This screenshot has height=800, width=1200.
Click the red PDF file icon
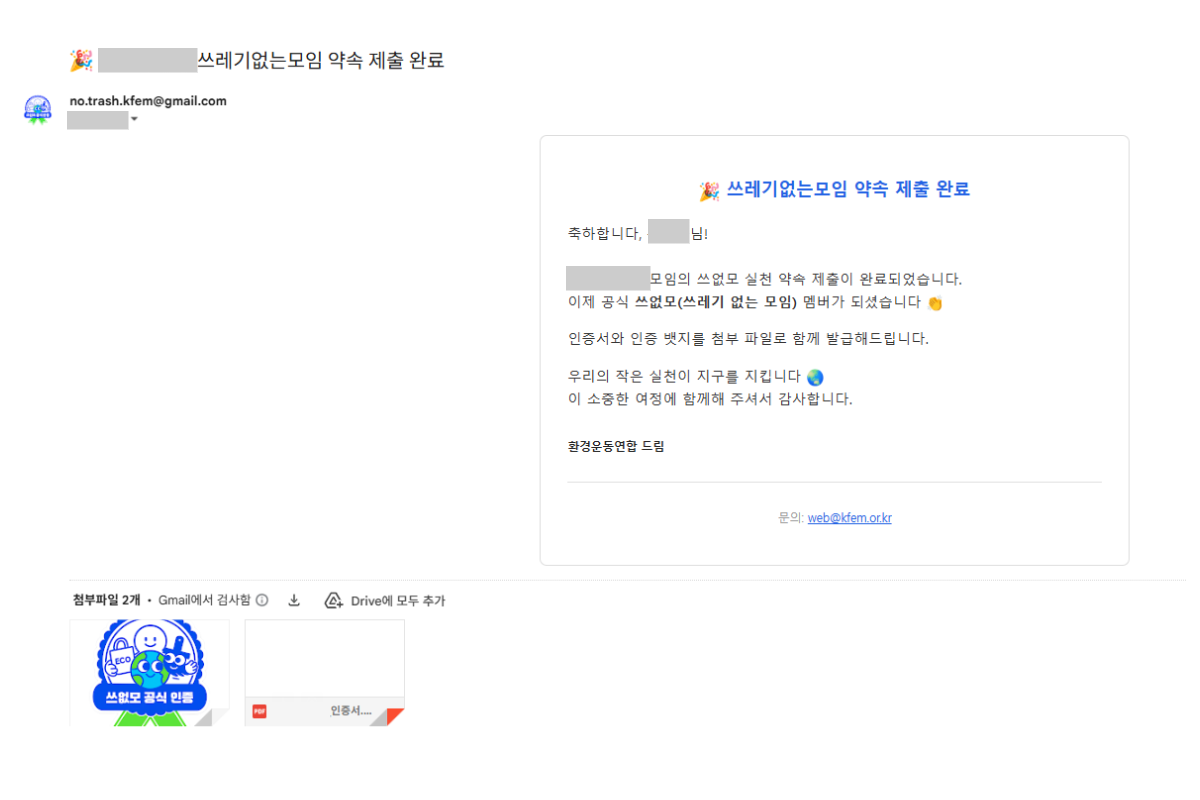259,712
